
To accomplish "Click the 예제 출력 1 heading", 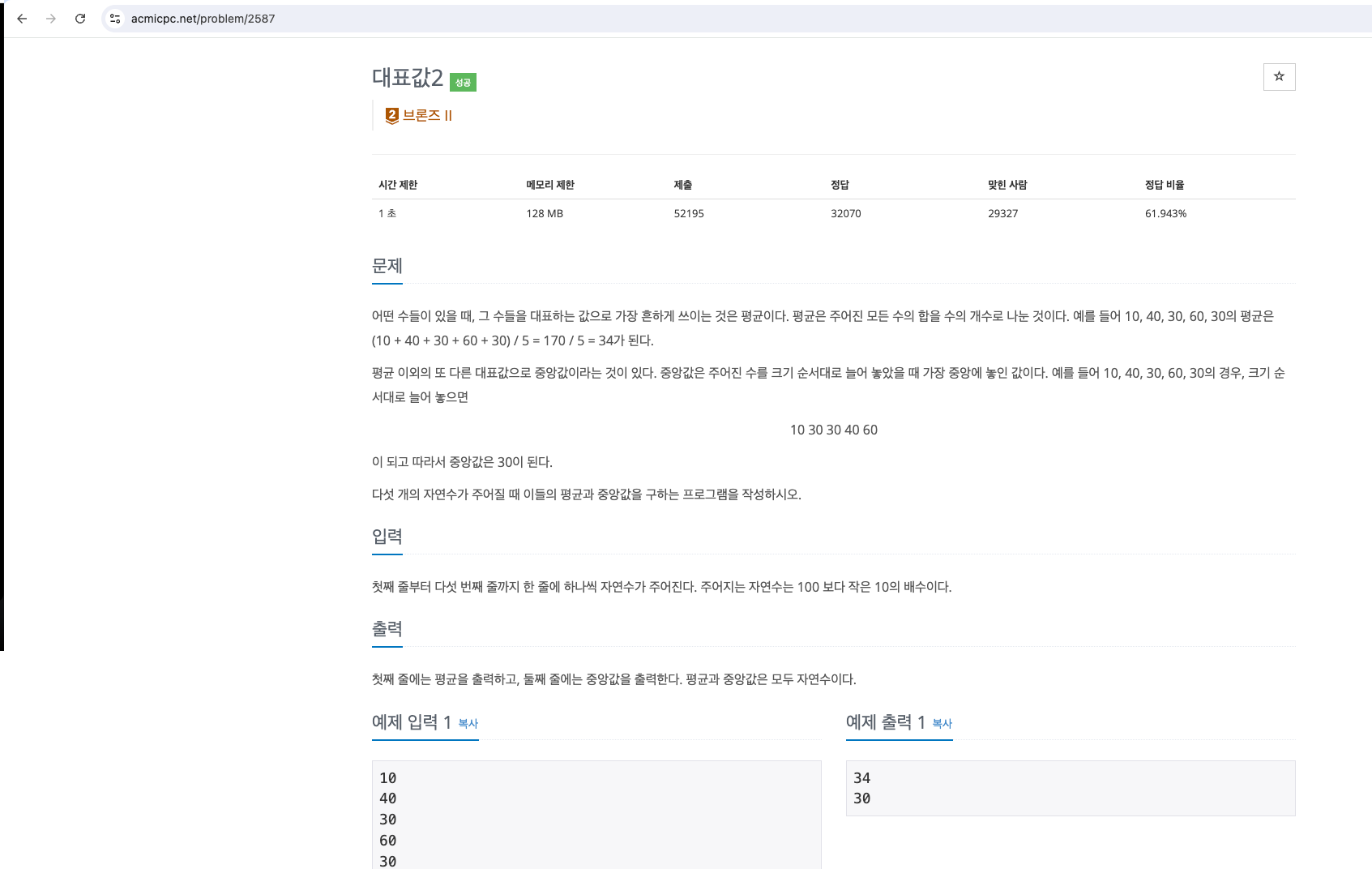I will click(886, 722).
